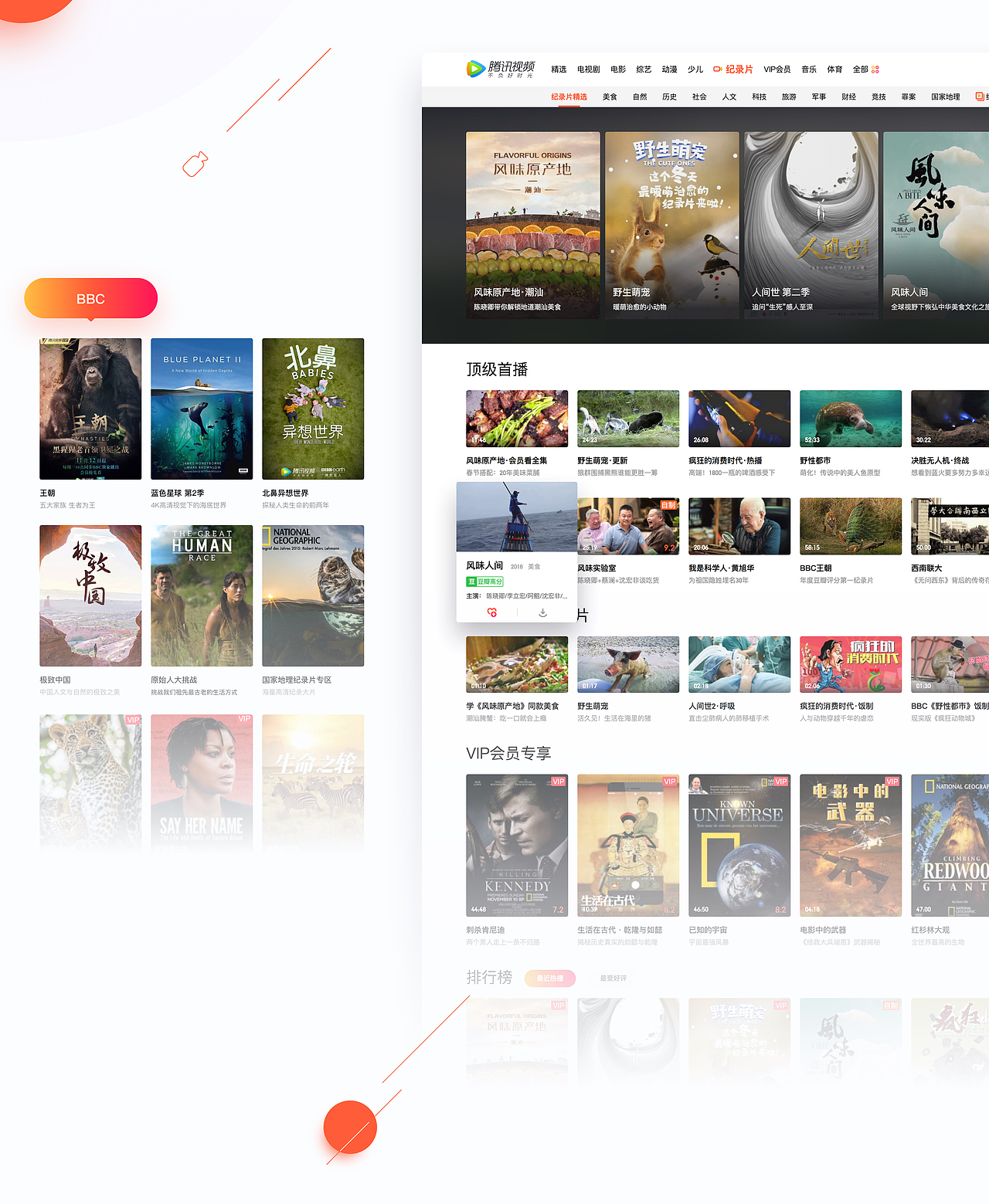The image size is (989, 1204).
Task: Switch to the 军事 sub-tab
Action: [819, 97]
